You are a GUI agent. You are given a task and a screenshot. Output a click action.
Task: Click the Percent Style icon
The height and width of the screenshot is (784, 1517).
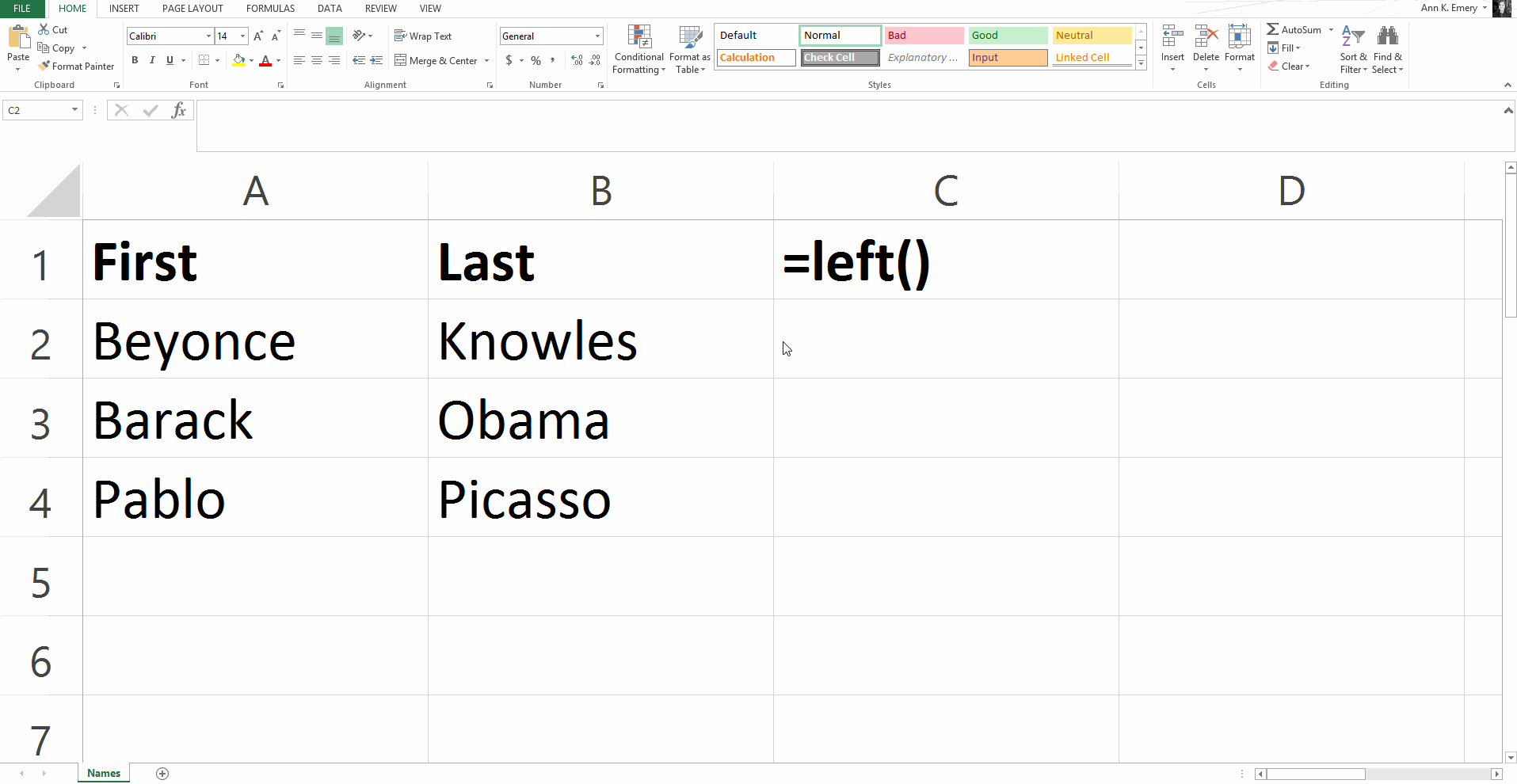tap(536, 61)
